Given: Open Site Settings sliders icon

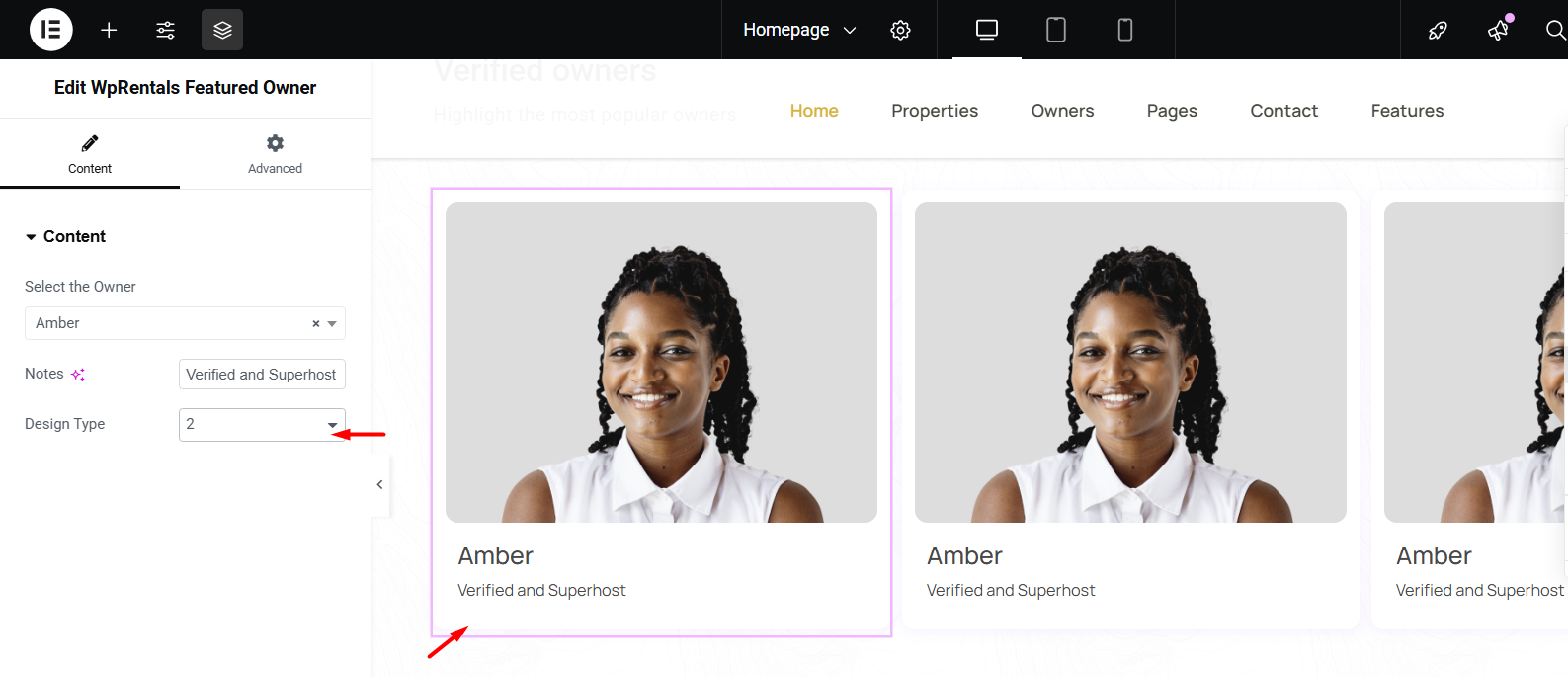Looking at the screenshot, I should coord(165,30).
